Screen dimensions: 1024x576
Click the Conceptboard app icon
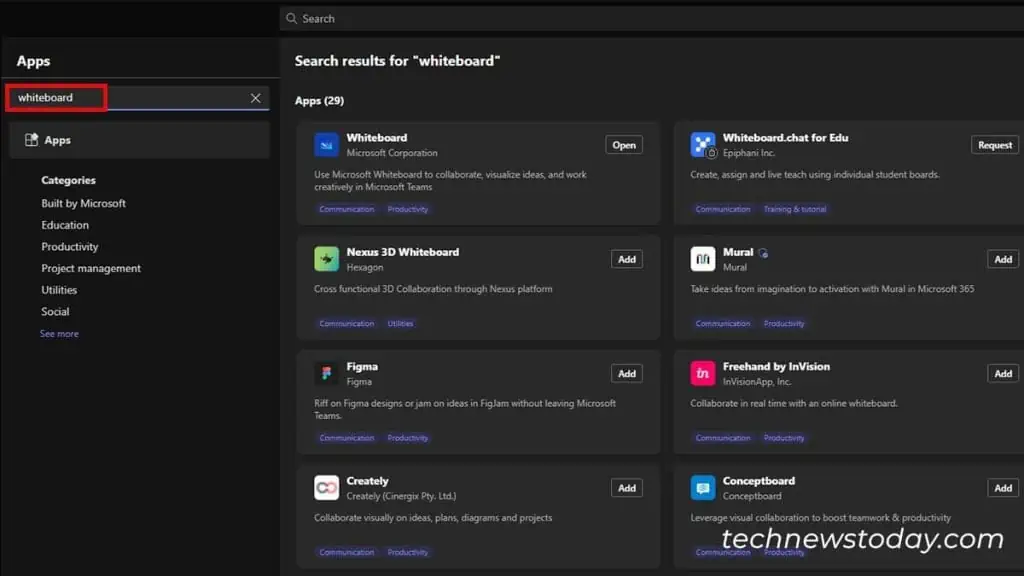(x=703, y=487)
